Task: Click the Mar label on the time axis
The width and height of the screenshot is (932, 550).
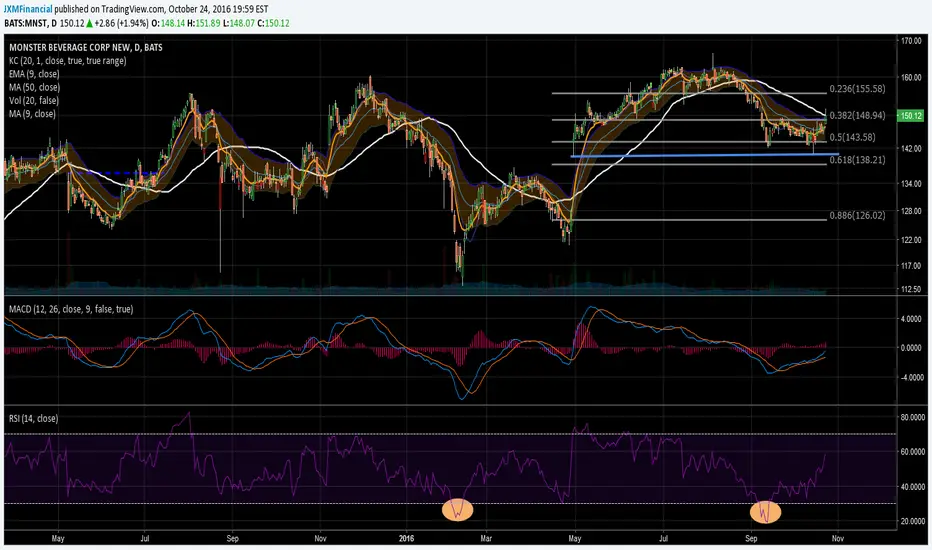Action: (x=486, y=539)
